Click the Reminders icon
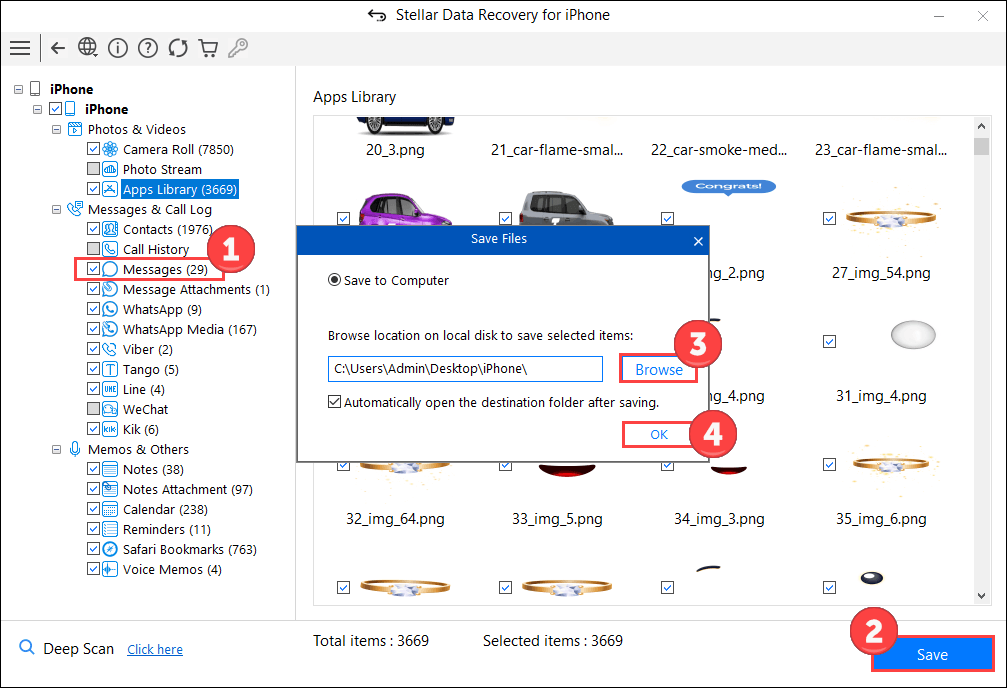This screenshot has width=1007, height=688. 110,529
